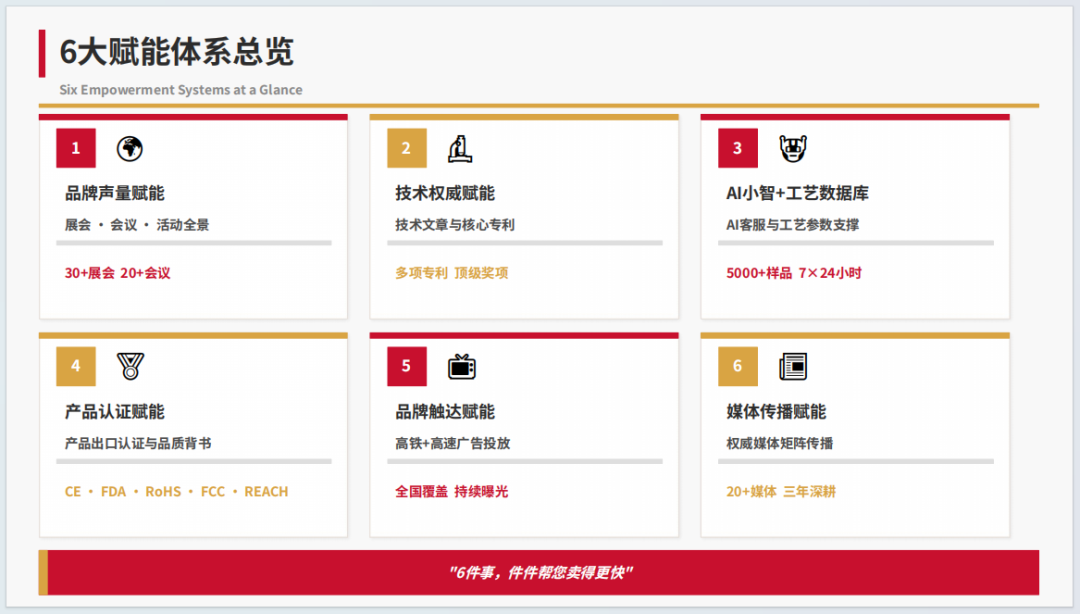The height and width of the screenshot is (614, 1080).
Task: Click the heading 品牌声量赋能
Action: [x=114, y=194]
